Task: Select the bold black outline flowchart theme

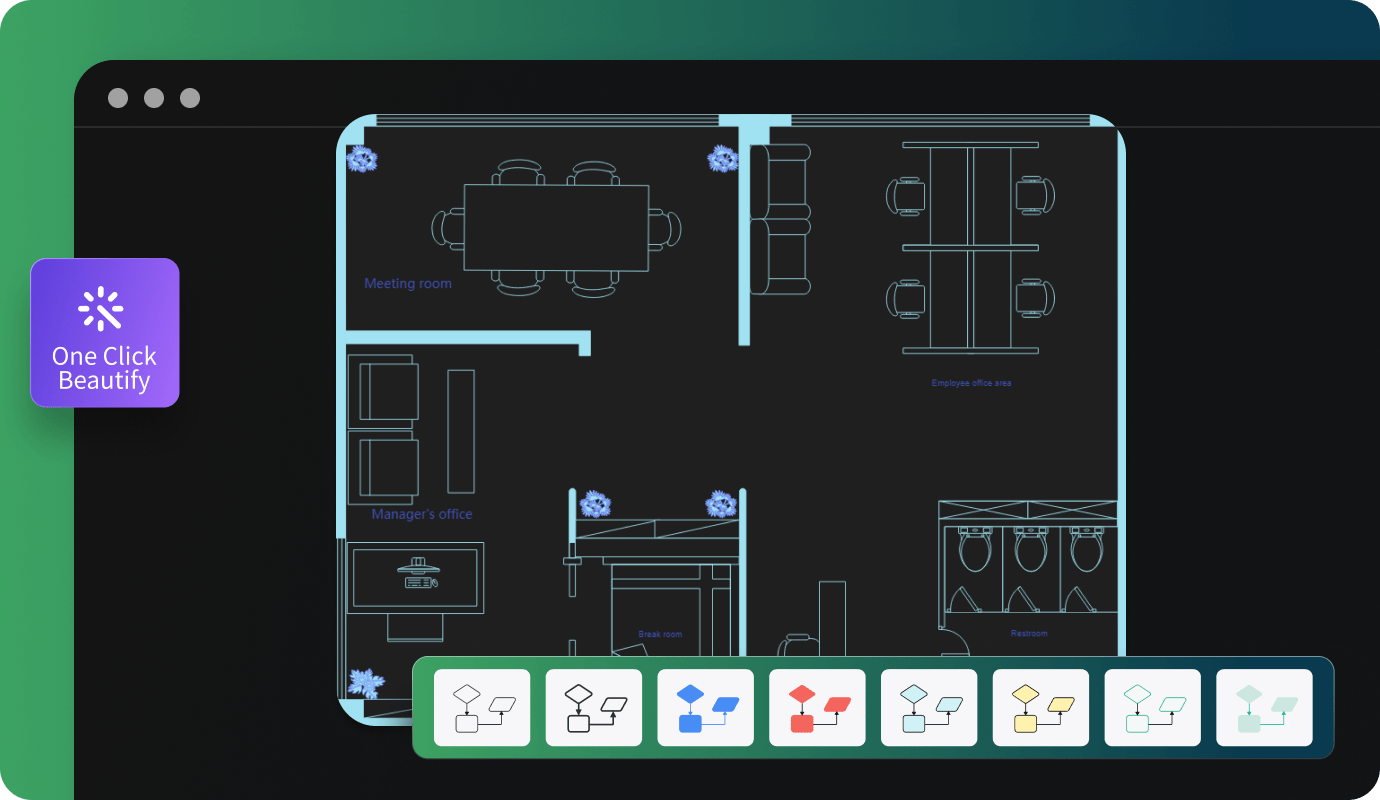Action: [x=594, y=708]
